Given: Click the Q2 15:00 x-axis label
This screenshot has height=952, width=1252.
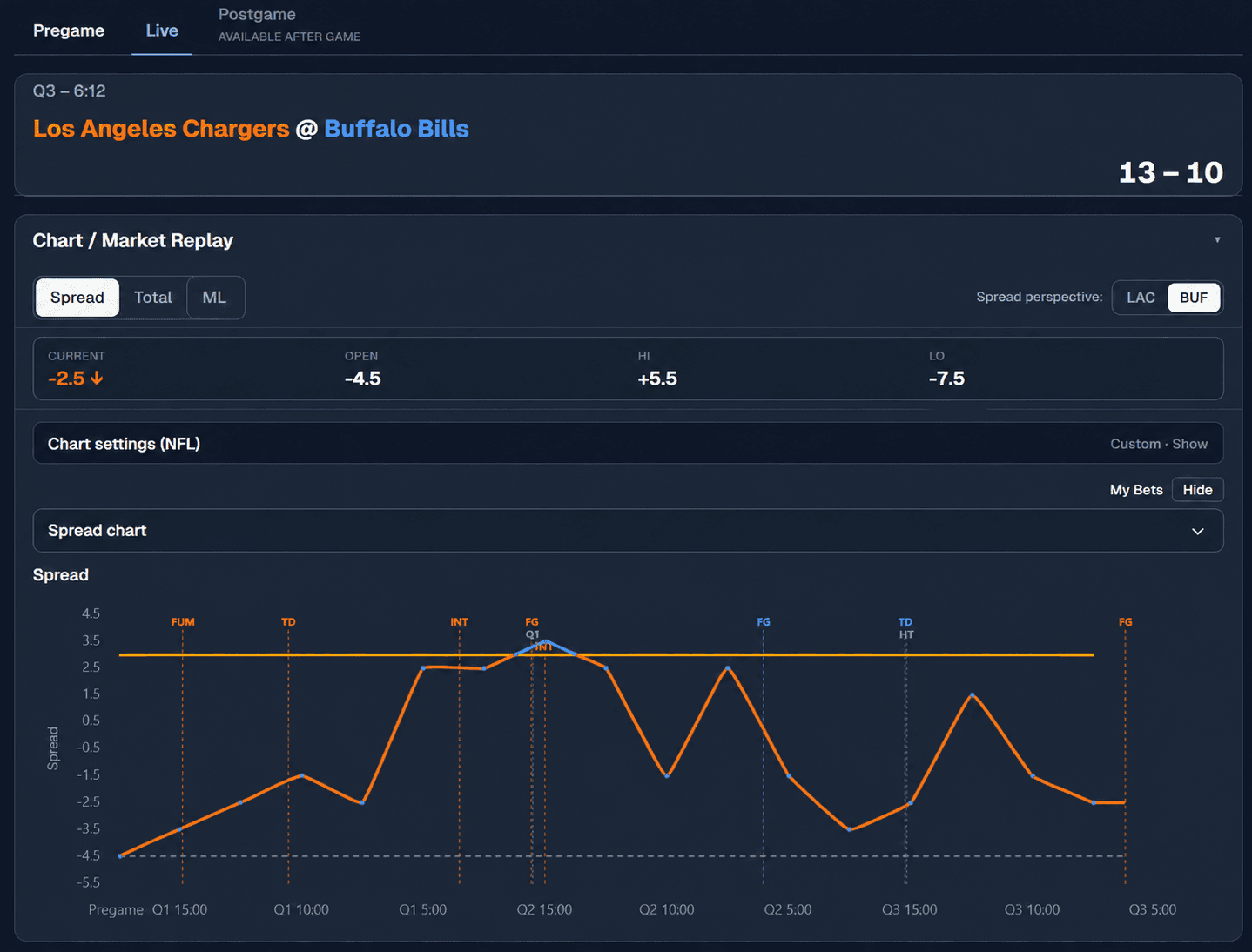Looking at the screenshot, I should [x=544, y=909].
